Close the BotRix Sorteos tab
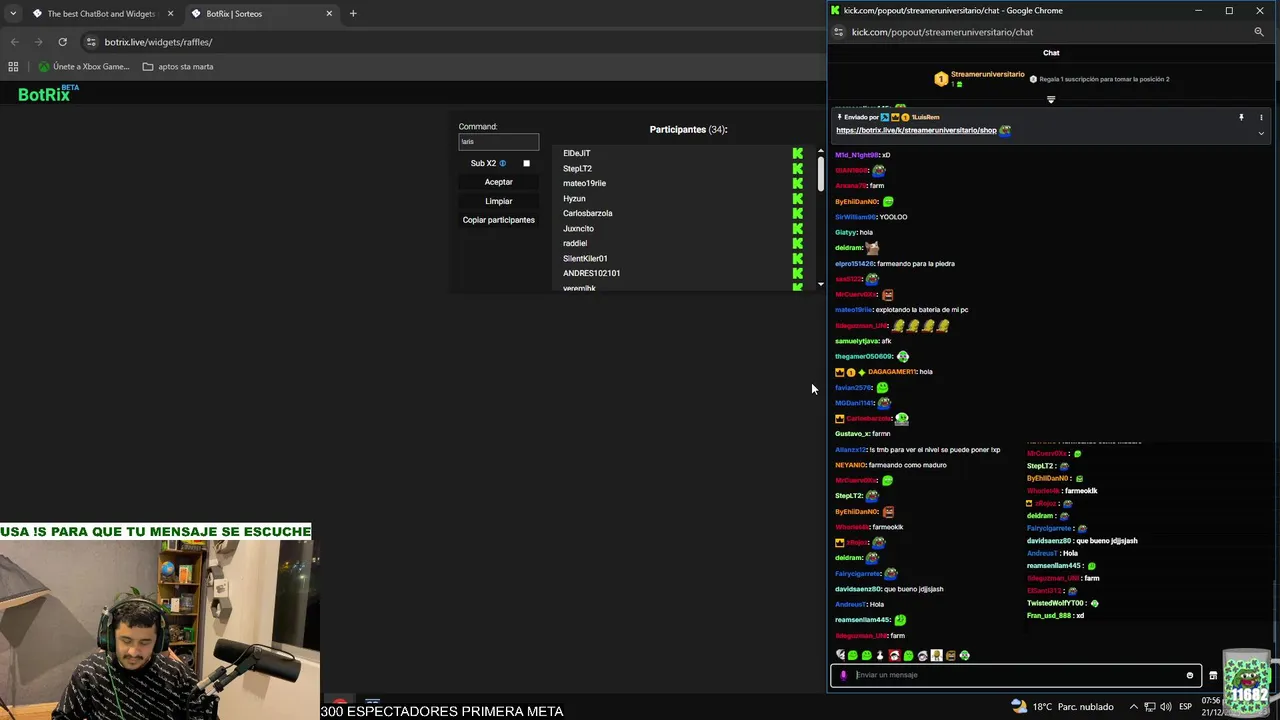The image size is (1280, 720). 329,14
